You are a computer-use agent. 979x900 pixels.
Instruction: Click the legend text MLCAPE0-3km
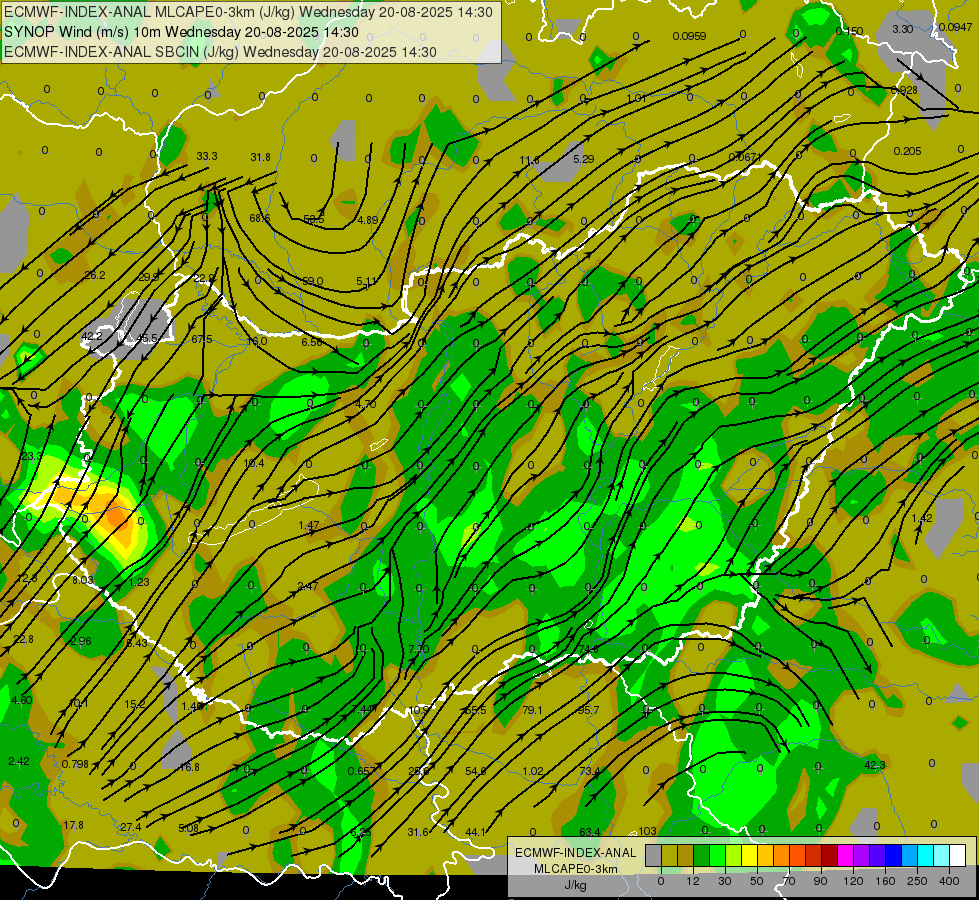point(576,869)
